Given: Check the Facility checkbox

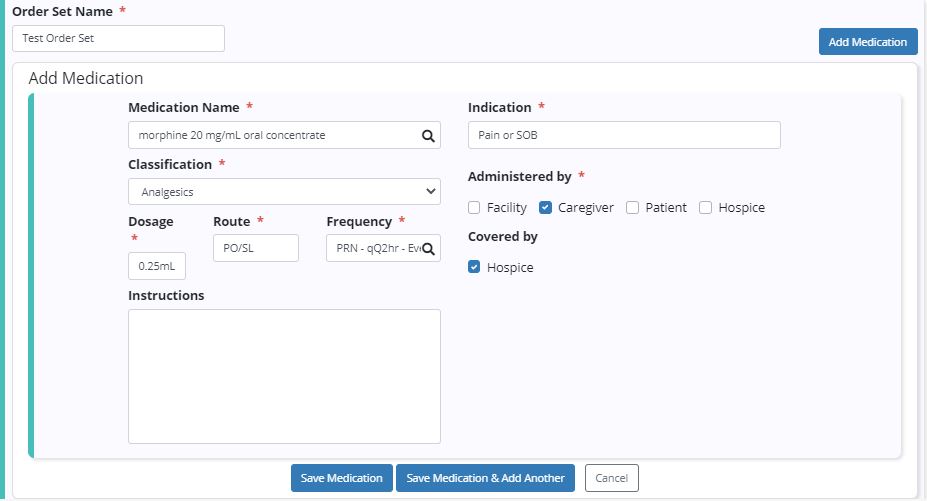Looking at the screenshot, I should tap(474, 208).
